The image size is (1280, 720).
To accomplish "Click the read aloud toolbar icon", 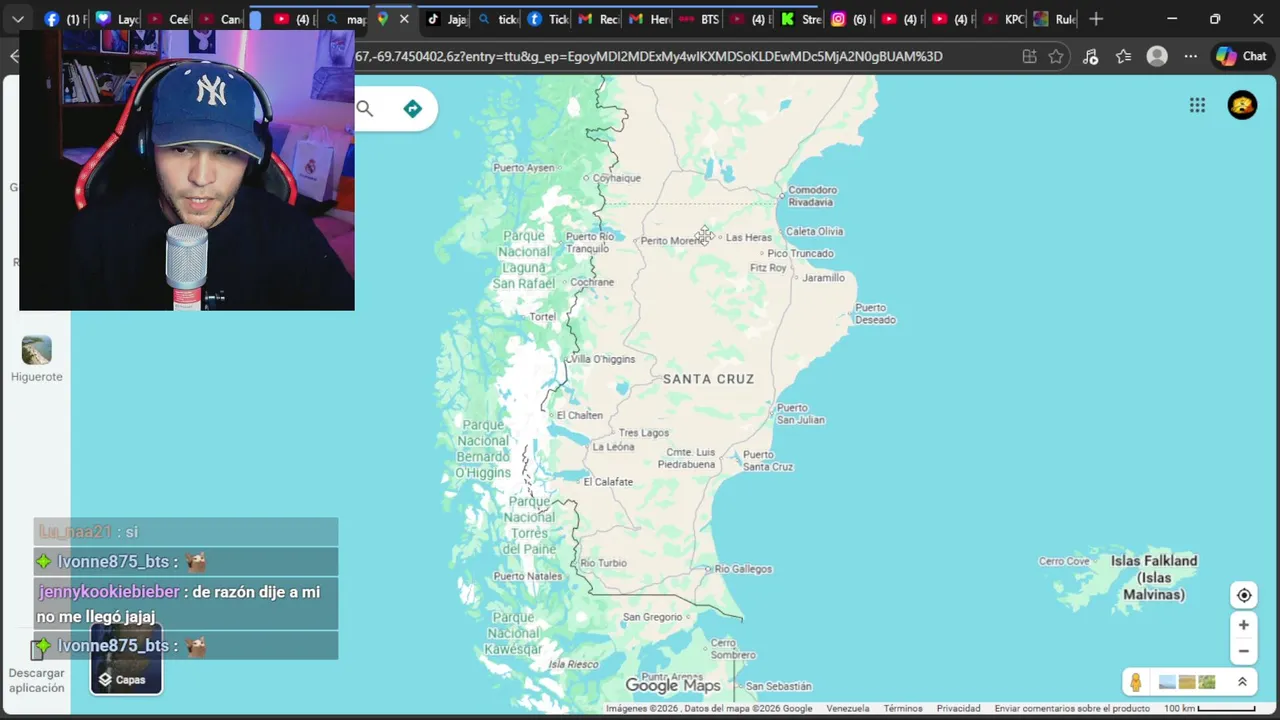I will 1091,56.
